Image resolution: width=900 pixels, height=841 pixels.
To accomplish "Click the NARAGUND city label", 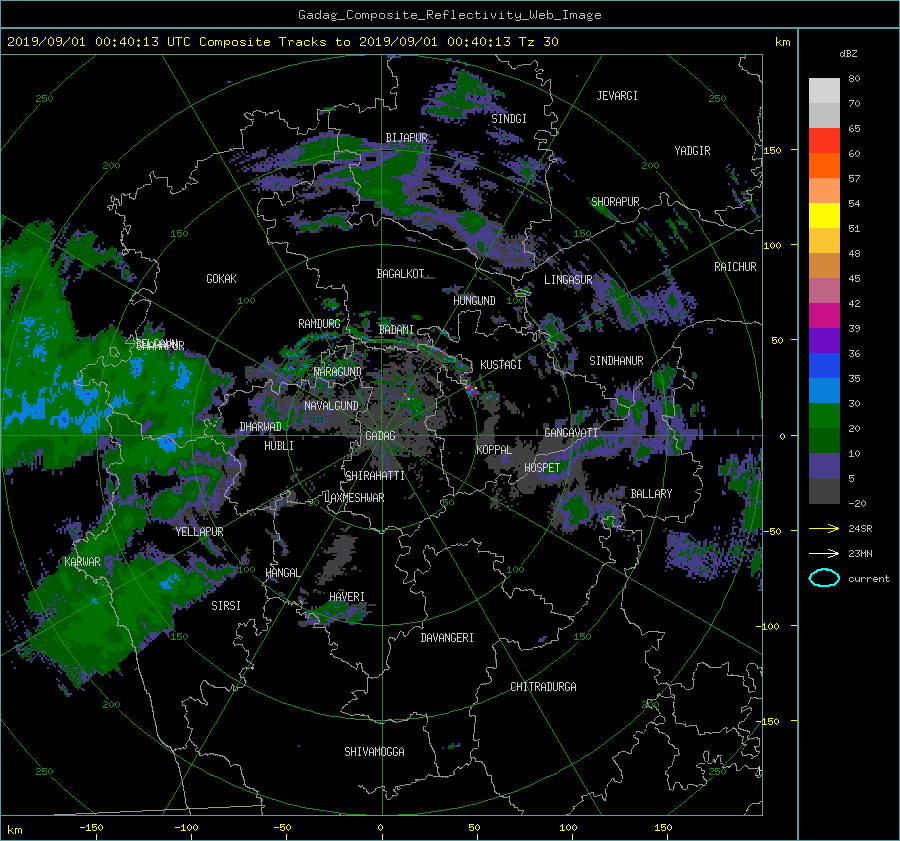I will (x=338, y=371).
